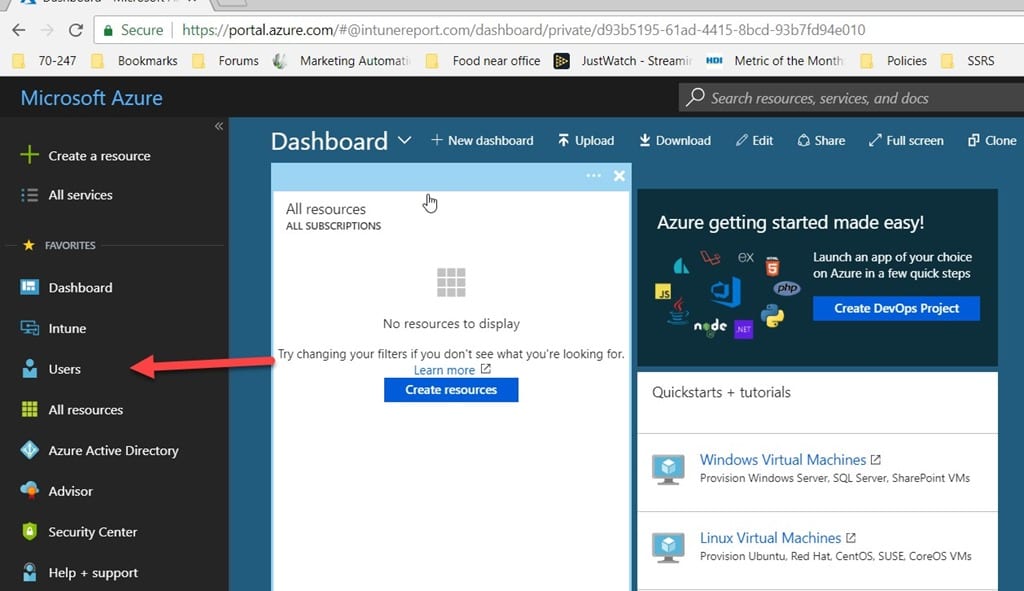Select Users in favorites list

(65, 369)
